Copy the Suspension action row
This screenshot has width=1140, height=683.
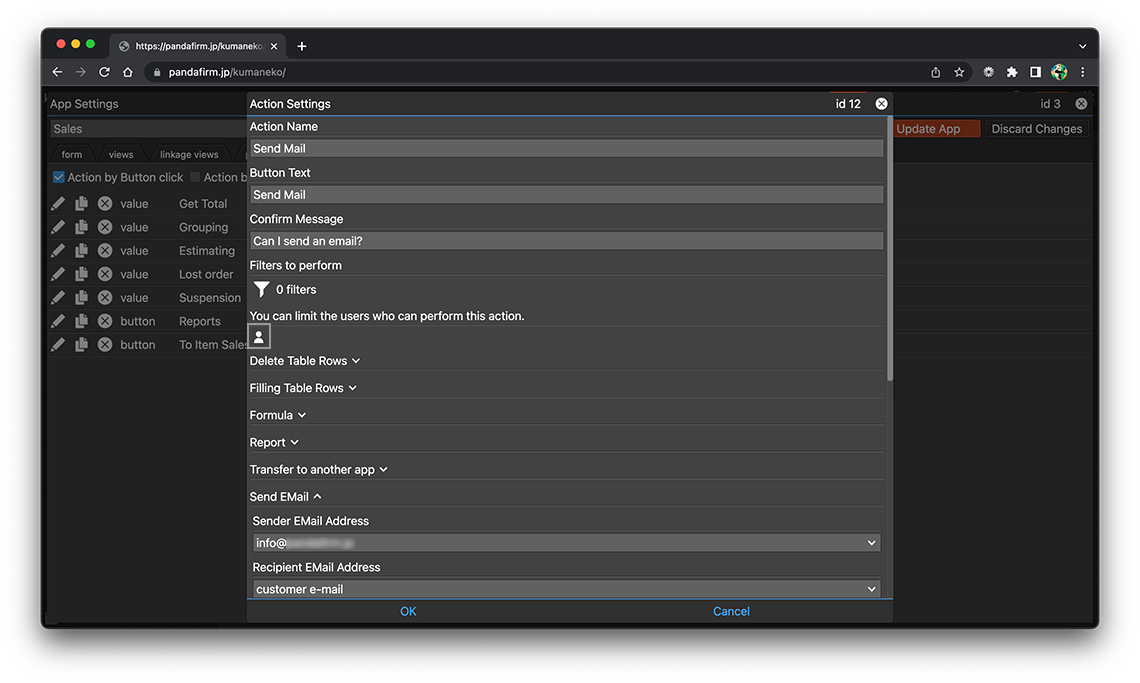(81, 298)
